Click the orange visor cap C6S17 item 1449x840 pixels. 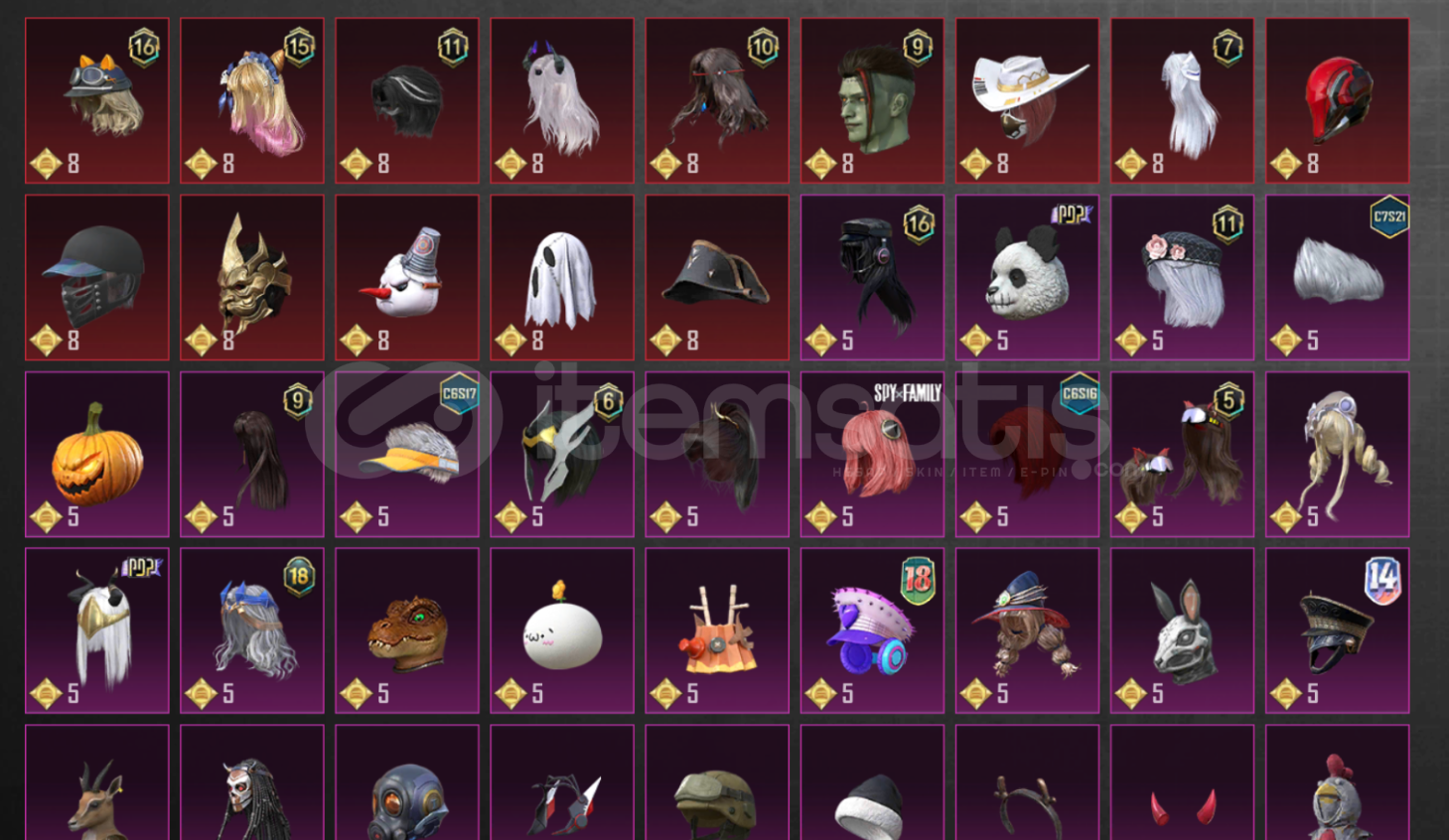(407, 455)
